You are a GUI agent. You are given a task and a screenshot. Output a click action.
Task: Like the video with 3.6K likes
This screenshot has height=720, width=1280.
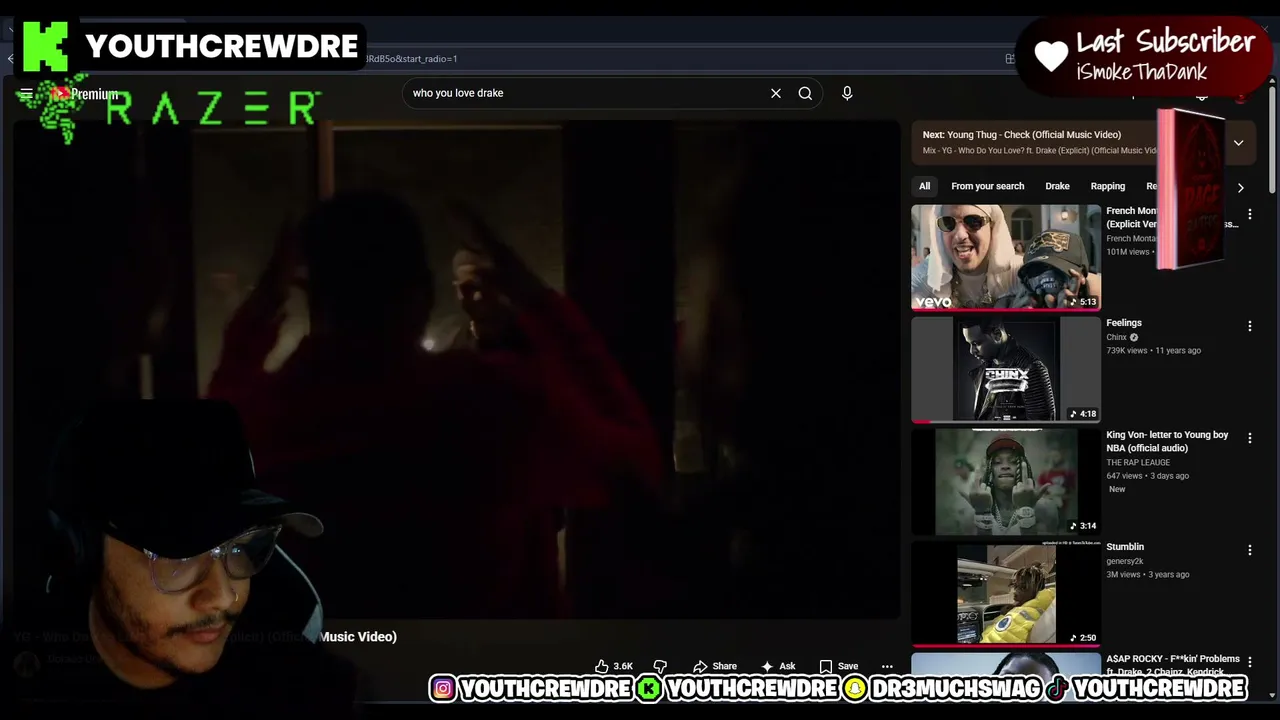coord(613,666)
